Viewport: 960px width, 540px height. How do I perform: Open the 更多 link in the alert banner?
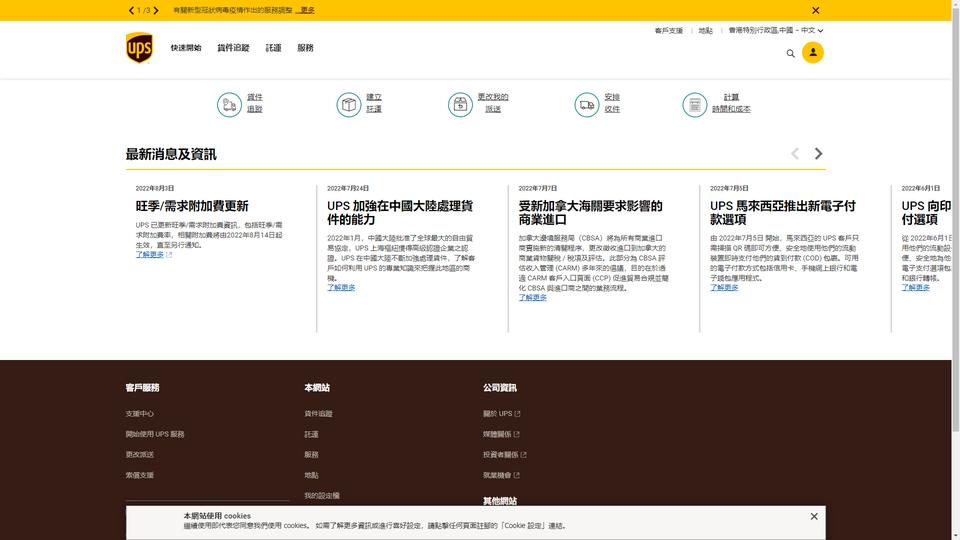point(307,10)
